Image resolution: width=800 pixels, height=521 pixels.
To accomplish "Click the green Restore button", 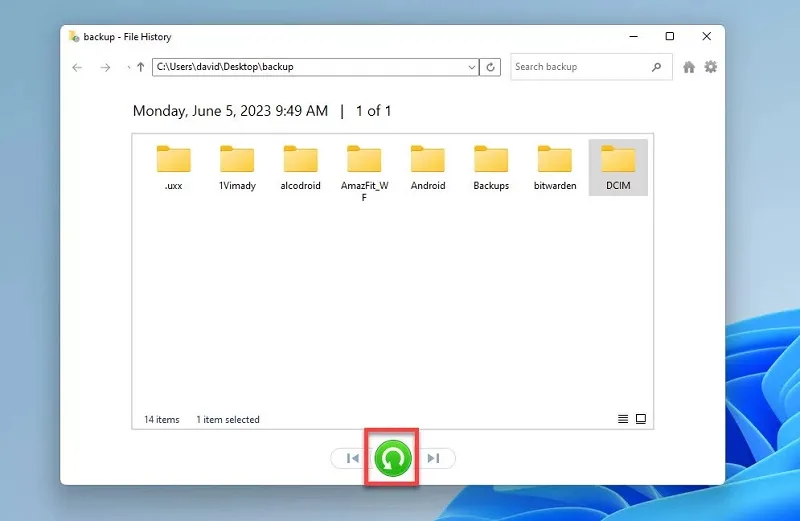I will click(x=392, y=458).
